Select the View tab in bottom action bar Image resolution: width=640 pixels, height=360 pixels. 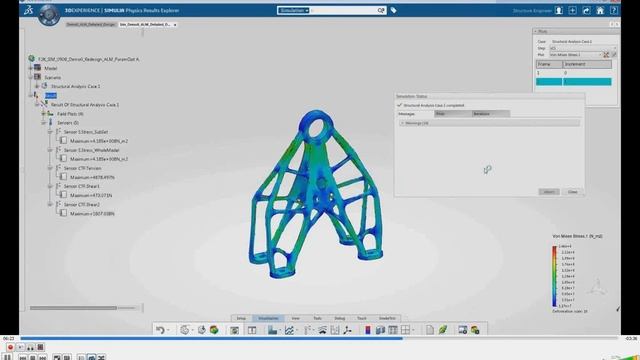pos(296,318)
